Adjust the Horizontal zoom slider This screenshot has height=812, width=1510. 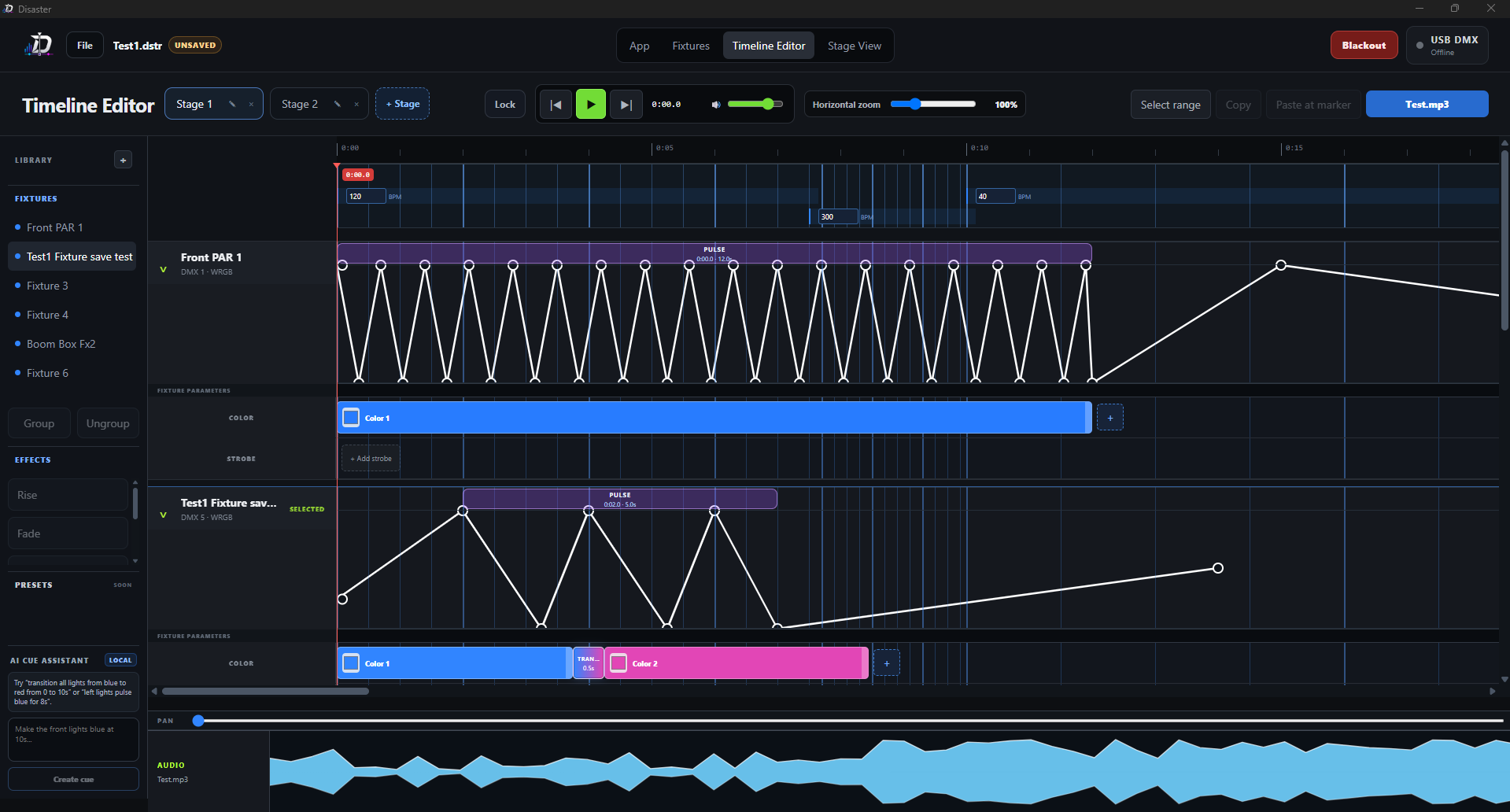point(933,104)
